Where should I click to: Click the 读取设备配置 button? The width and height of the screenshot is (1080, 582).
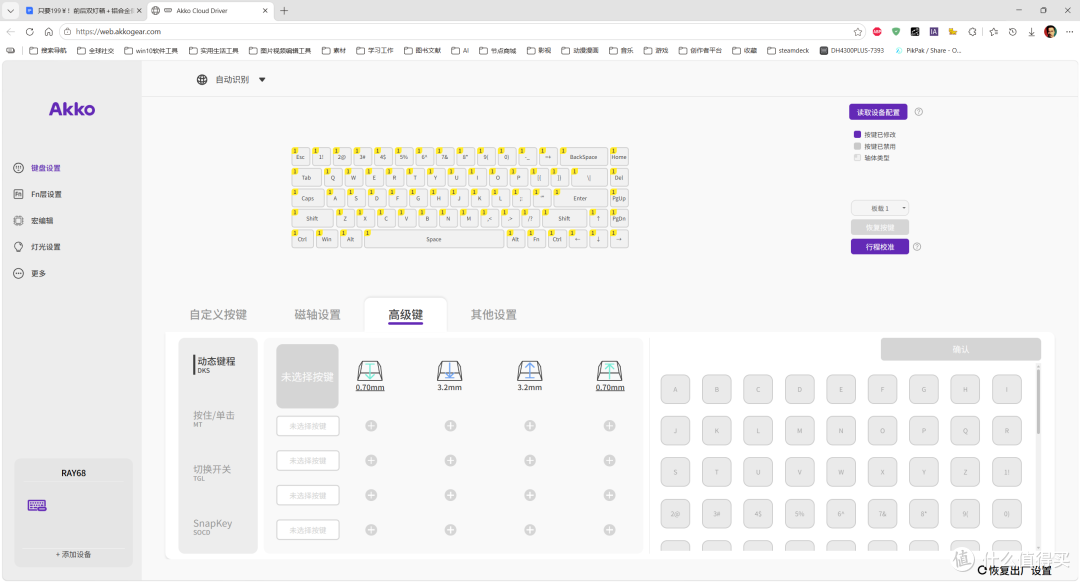point(878,112)
